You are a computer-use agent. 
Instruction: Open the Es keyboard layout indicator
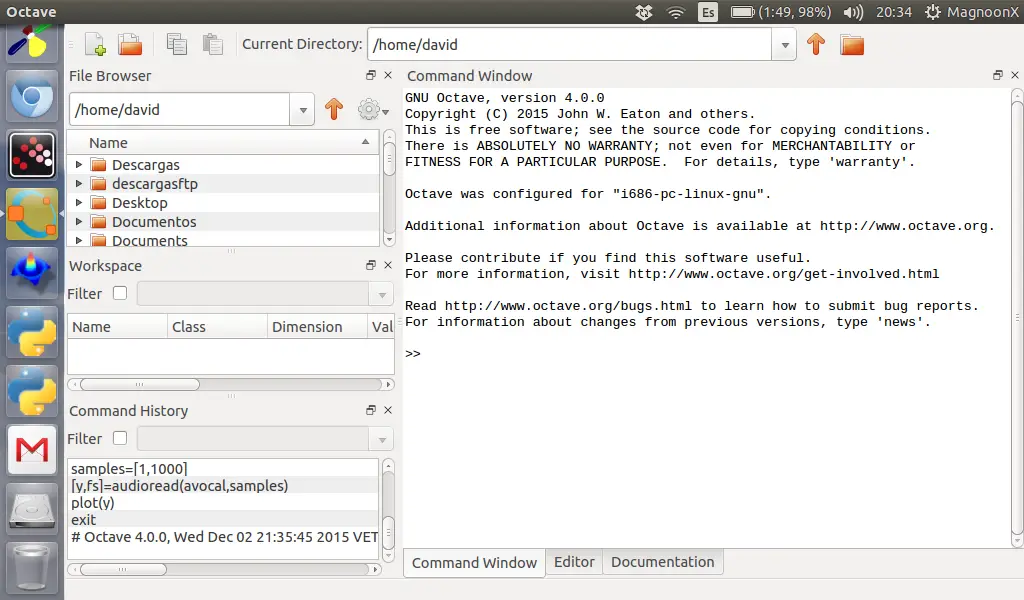tap(708, 12)
